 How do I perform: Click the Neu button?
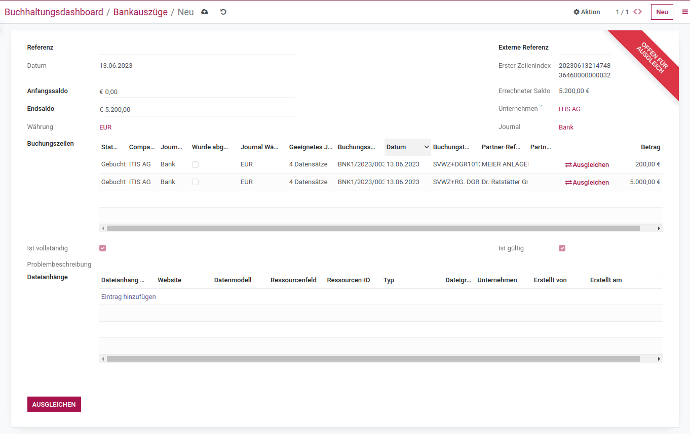pos(661,12)
